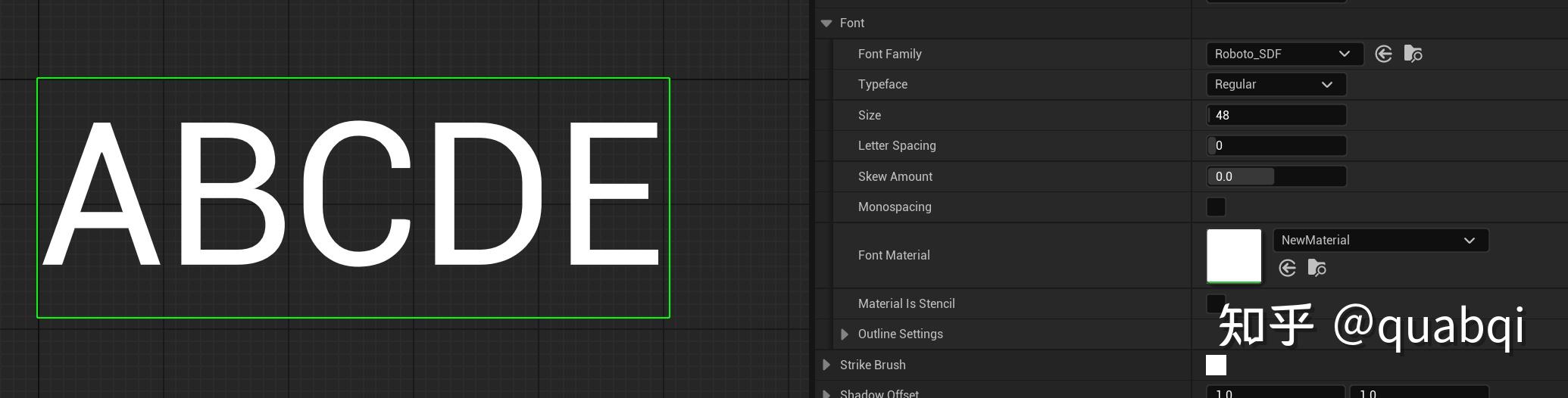Image resolution: width=1568 pixels, height=398 pixels.
Task: Browse to Font Family asset in Content Browser
Action: [x=1413, y=54]
